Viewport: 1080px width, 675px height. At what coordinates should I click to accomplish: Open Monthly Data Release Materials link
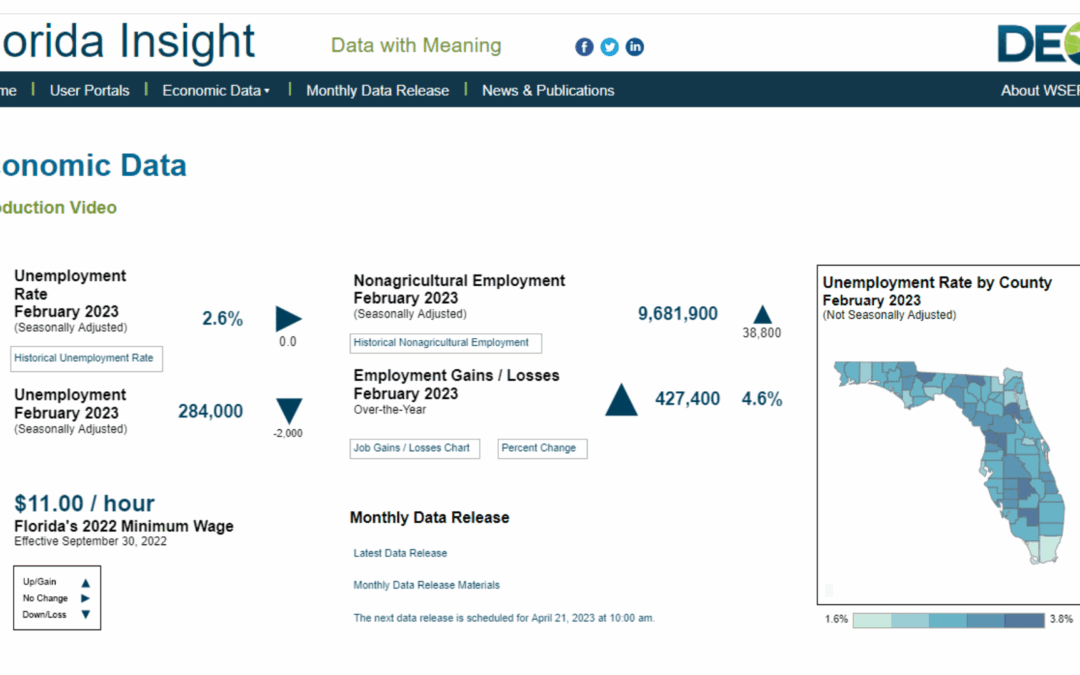426,585
